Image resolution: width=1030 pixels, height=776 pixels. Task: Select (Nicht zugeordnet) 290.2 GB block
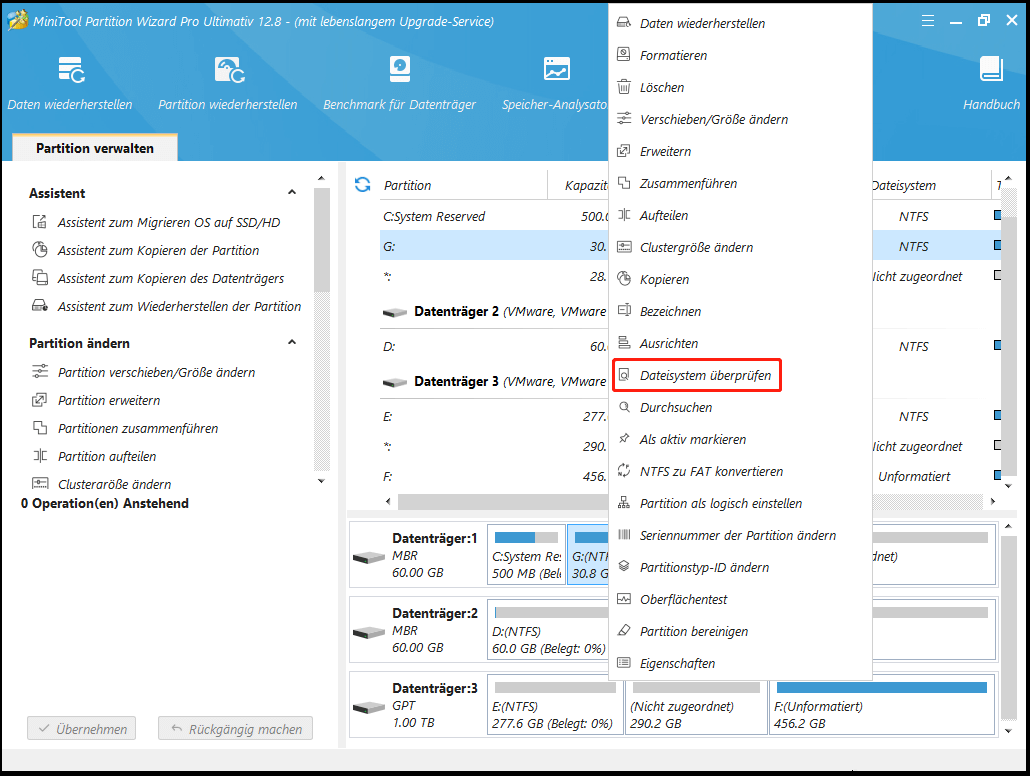click(x=696, y=706)
